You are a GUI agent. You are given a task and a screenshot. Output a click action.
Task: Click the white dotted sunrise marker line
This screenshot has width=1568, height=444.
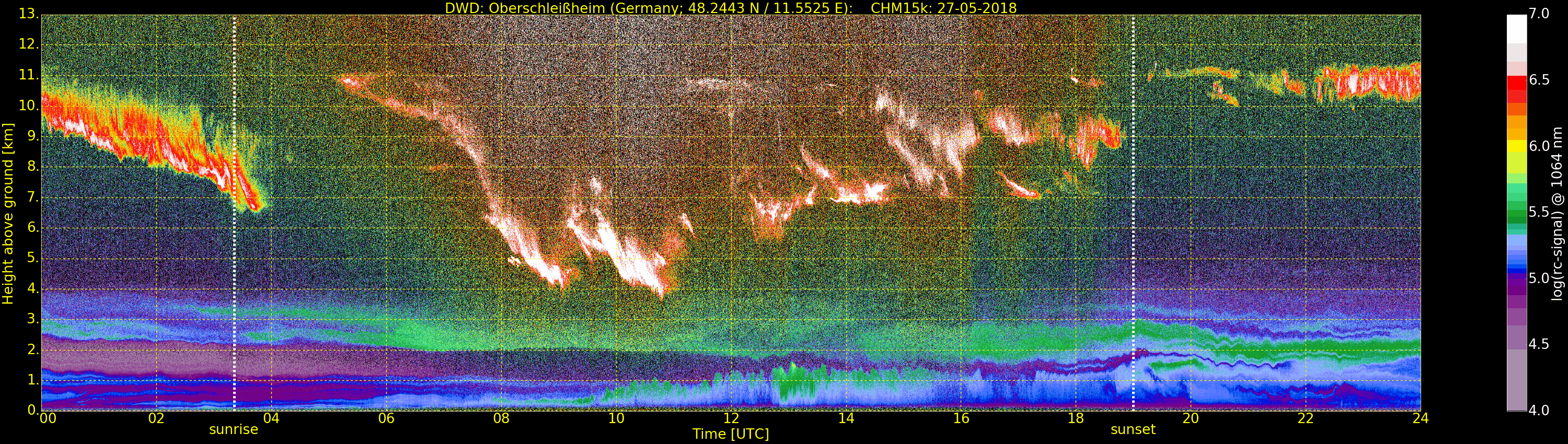coord(234,213)
